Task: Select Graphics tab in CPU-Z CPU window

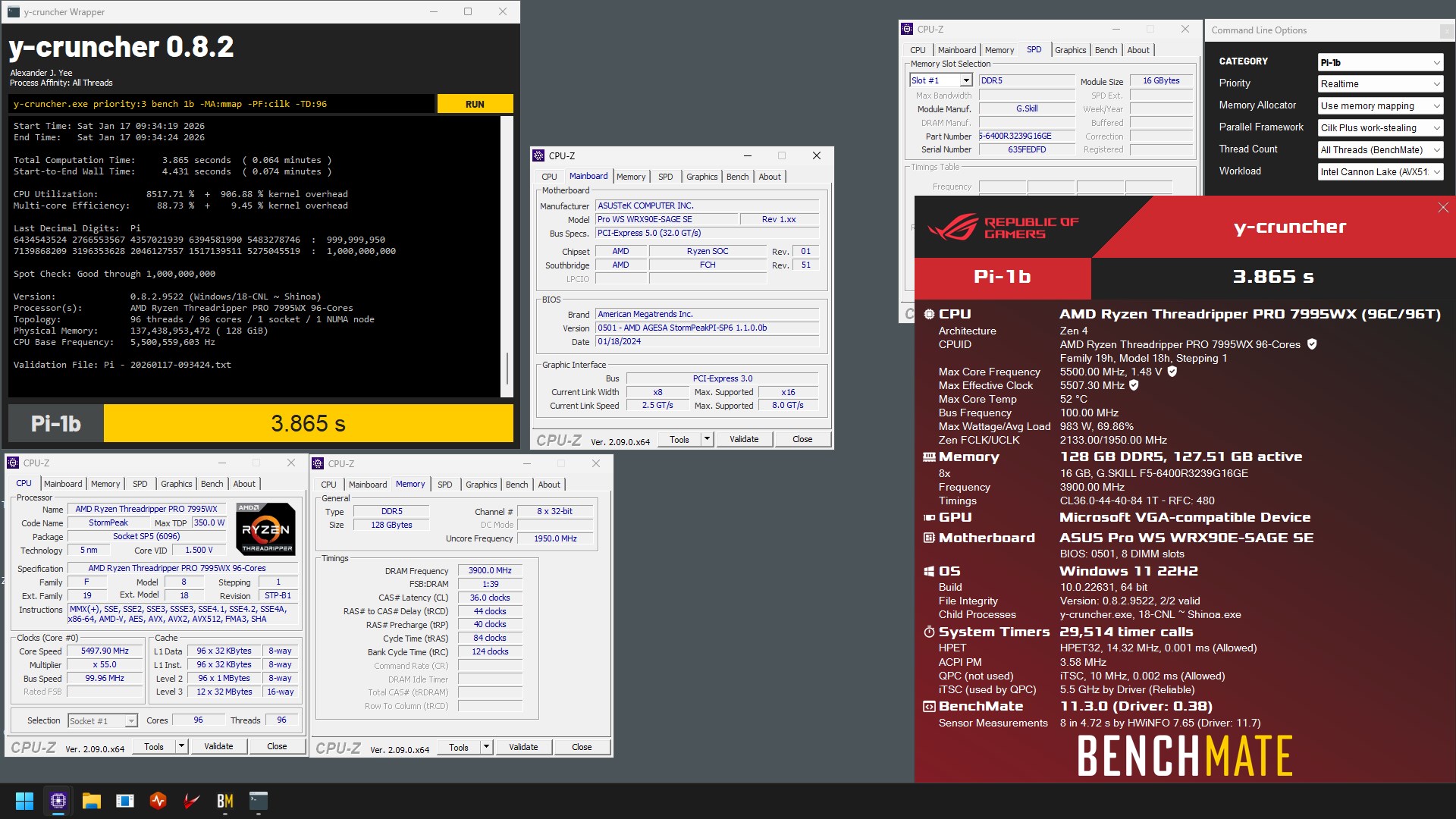Action: [177, 484]
